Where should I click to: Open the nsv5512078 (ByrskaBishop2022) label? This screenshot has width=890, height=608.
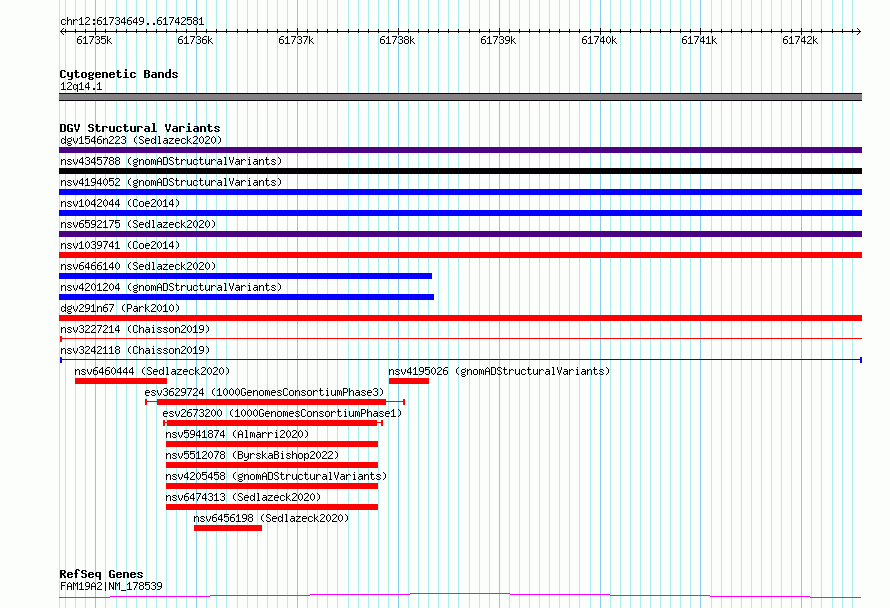click(x=252, y=455)
